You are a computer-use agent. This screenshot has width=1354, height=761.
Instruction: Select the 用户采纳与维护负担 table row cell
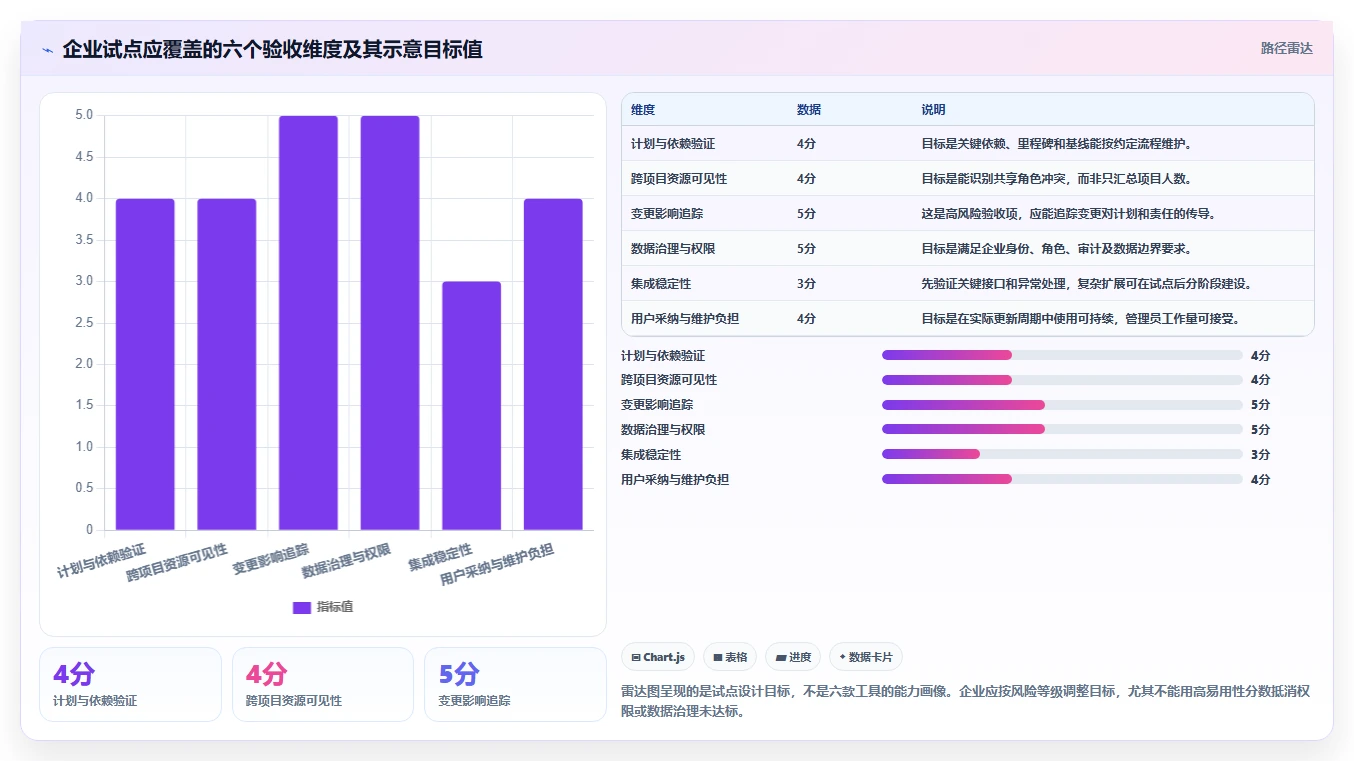pyautogui.click(x=685, y=319)
